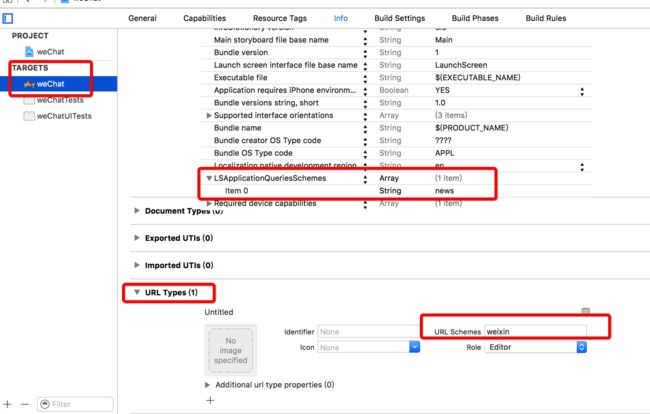
Task: Click stepper for Executable file key
Action: coord(365,79)
